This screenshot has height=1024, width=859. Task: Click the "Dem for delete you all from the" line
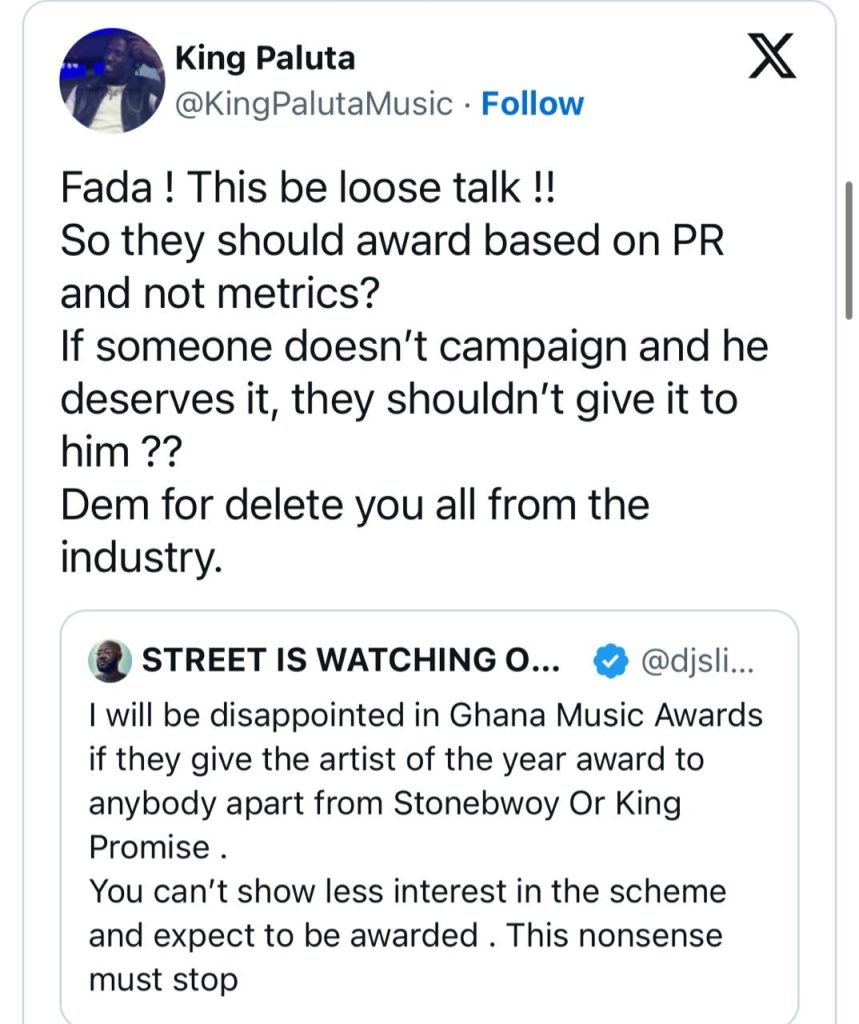[x=355, y=504]
